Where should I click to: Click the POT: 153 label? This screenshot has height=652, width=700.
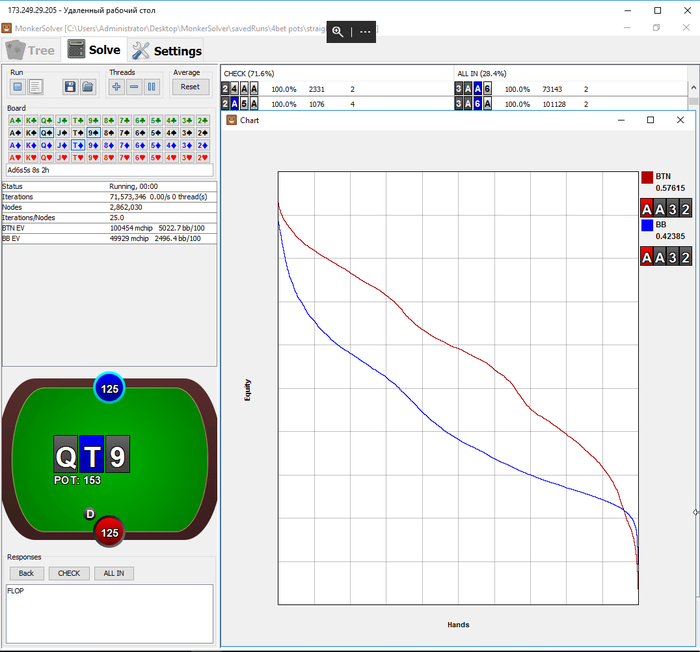[77, 480]
